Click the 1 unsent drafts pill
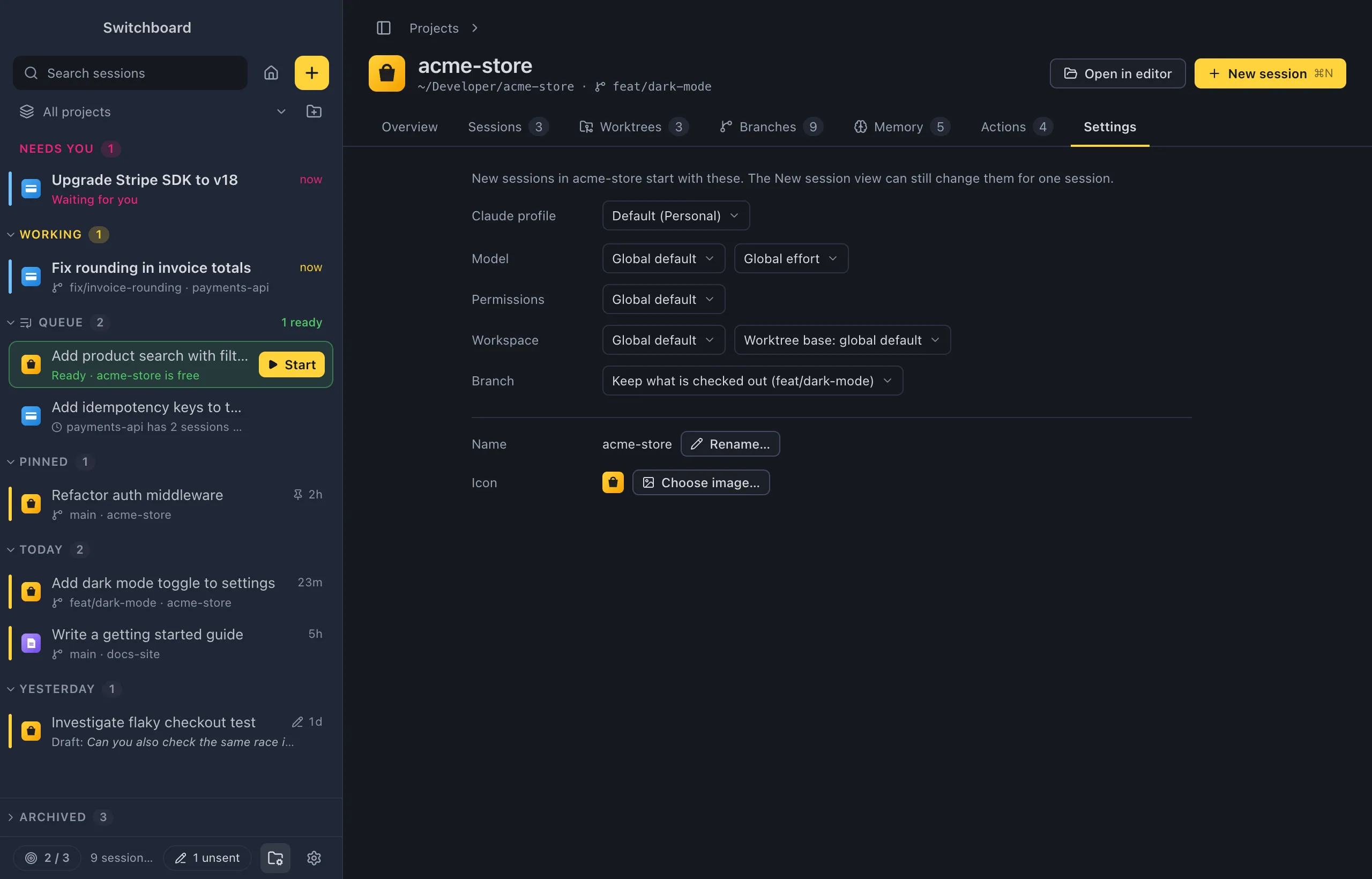This screenshot has height=879, width=1372. click(208, 858)
